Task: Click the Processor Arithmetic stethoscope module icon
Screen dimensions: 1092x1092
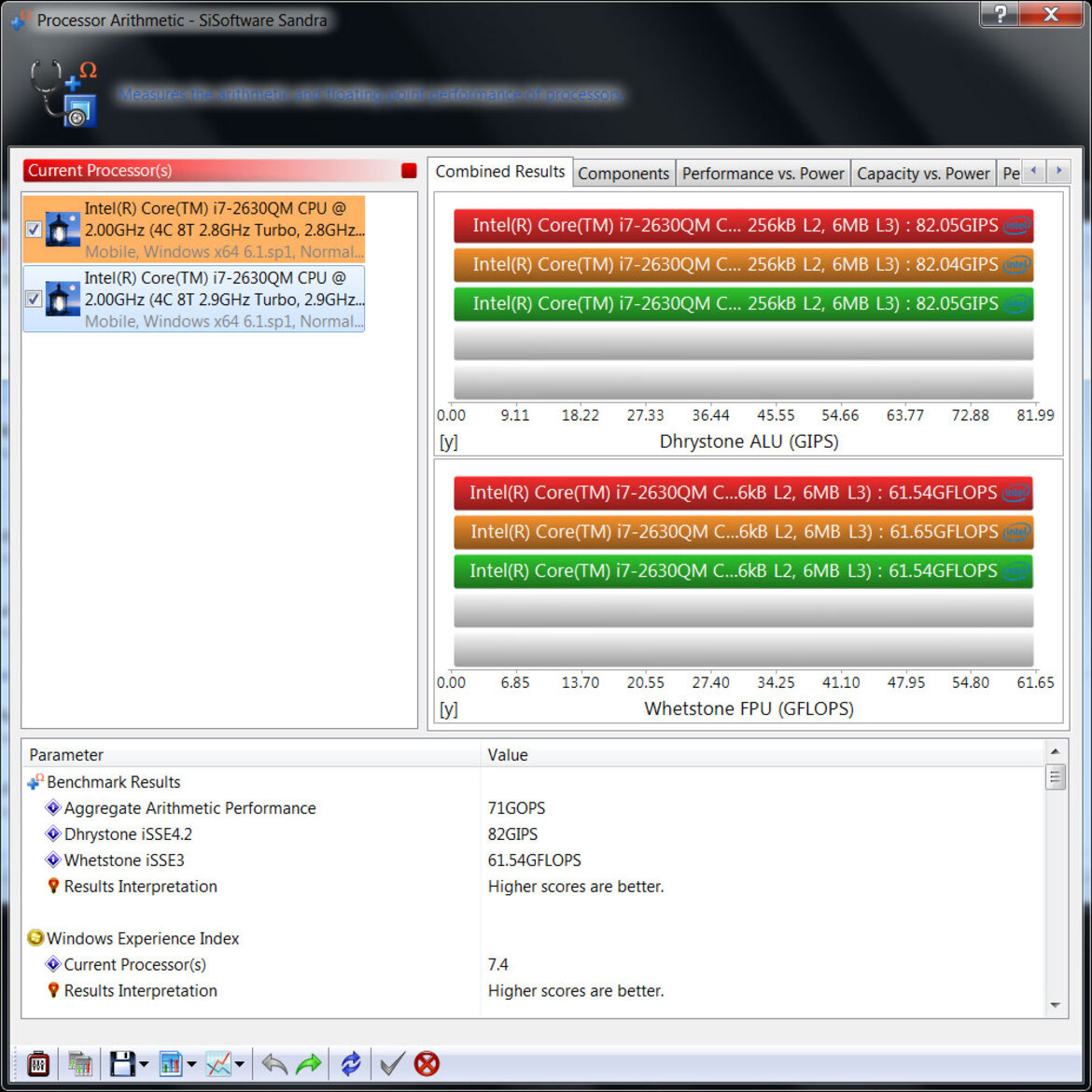Action: [x=63, y=92]
